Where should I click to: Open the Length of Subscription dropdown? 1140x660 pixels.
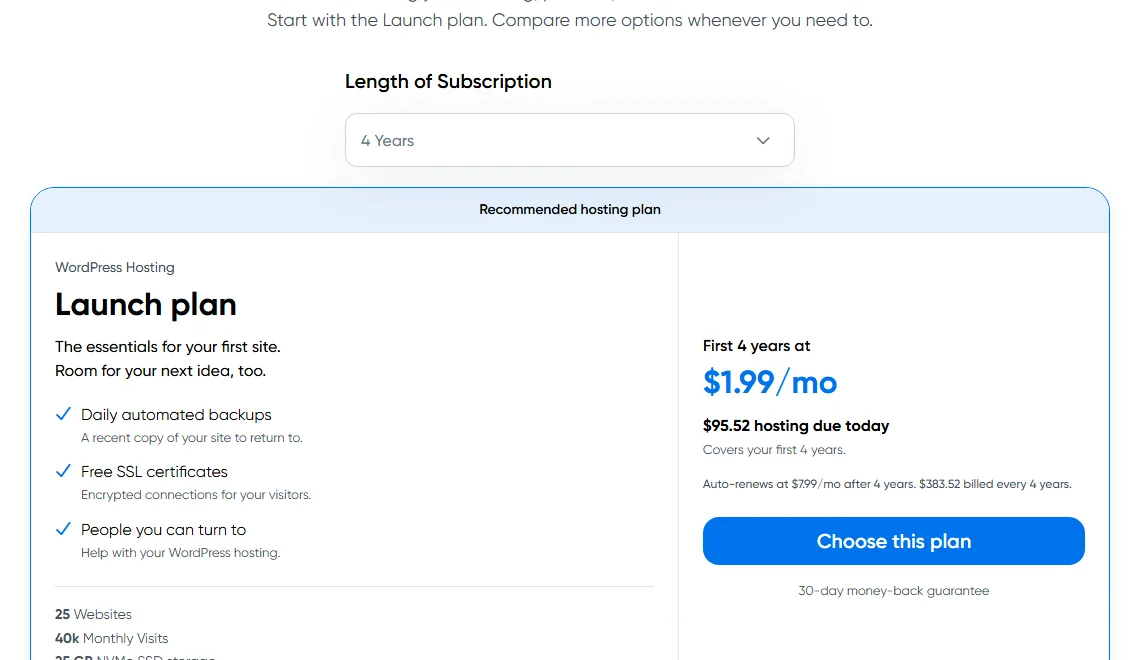click(x=569, y=140)
